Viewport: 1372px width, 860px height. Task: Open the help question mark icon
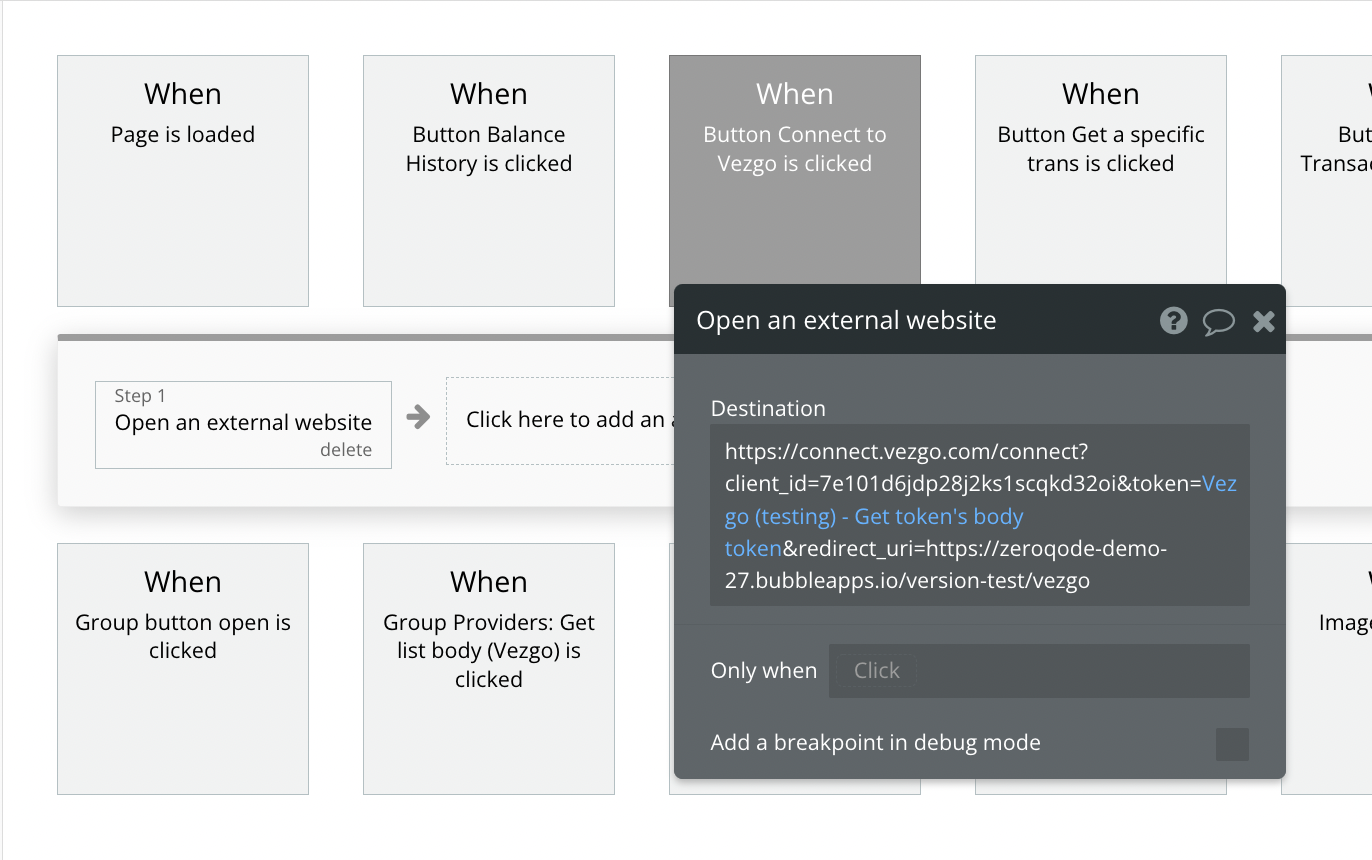tap(1173, 321)
